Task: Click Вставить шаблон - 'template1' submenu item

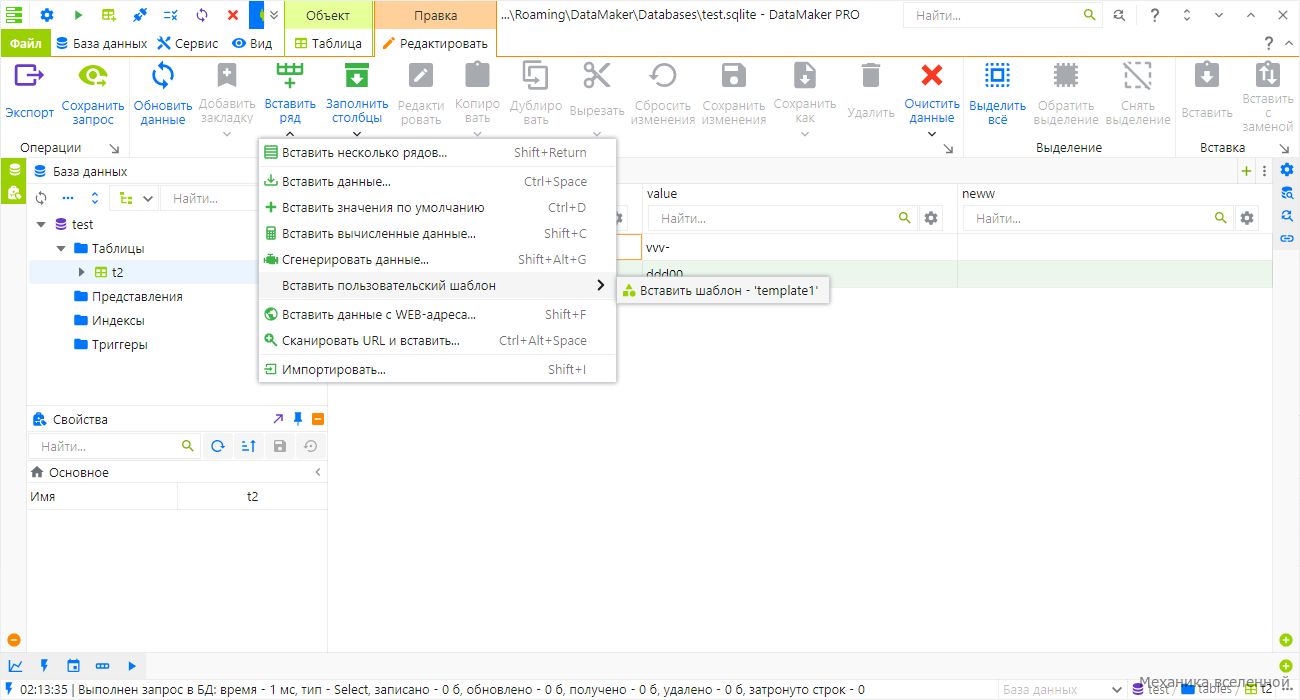Action: (722, 291)
